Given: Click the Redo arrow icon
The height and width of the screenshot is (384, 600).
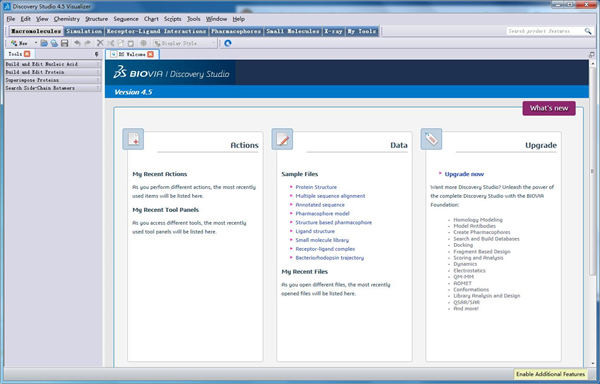Looking at the screenshot, I should (88, 43).
